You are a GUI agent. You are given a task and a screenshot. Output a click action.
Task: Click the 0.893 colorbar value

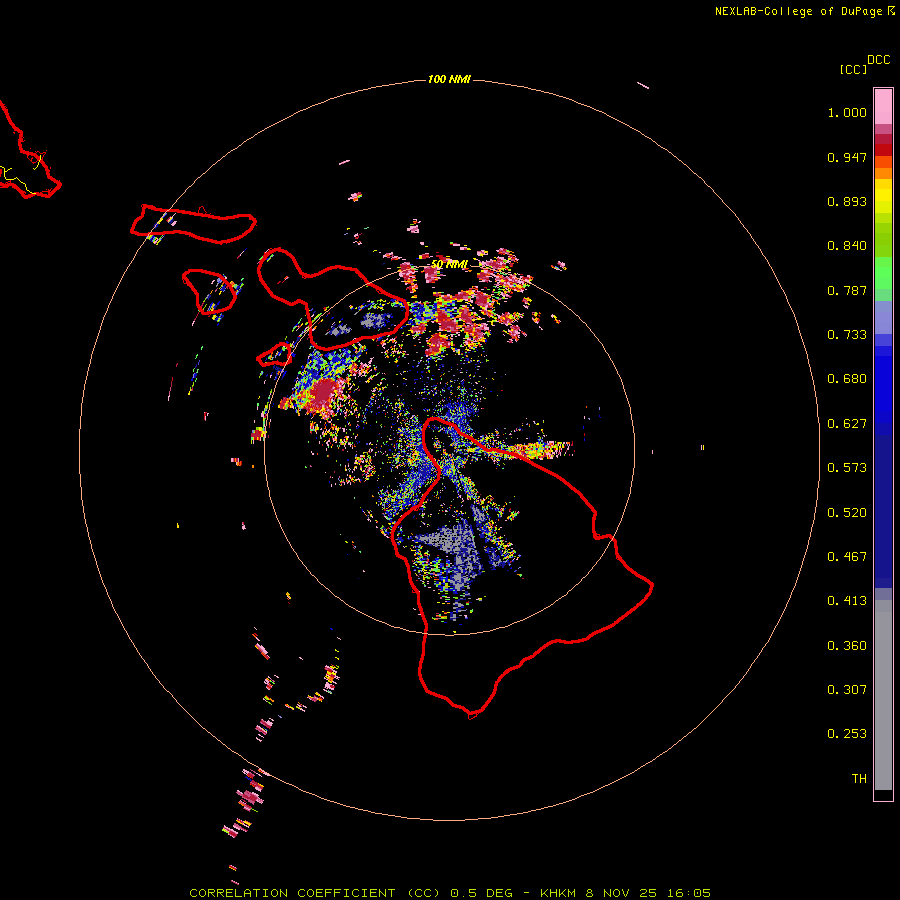coord(847,201)
